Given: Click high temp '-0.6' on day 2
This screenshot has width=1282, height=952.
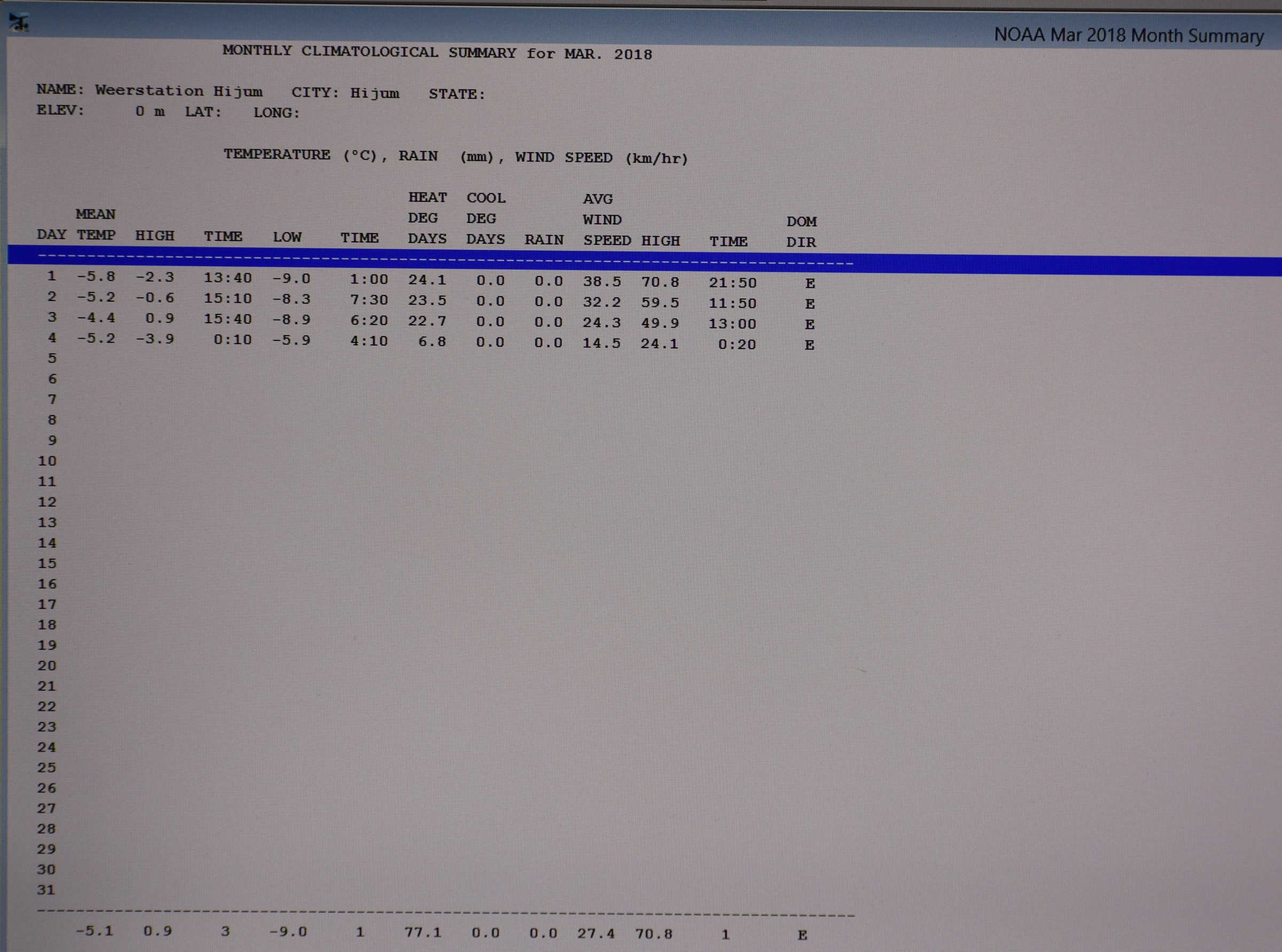Looking at the screenshot, I should [154, 298].
